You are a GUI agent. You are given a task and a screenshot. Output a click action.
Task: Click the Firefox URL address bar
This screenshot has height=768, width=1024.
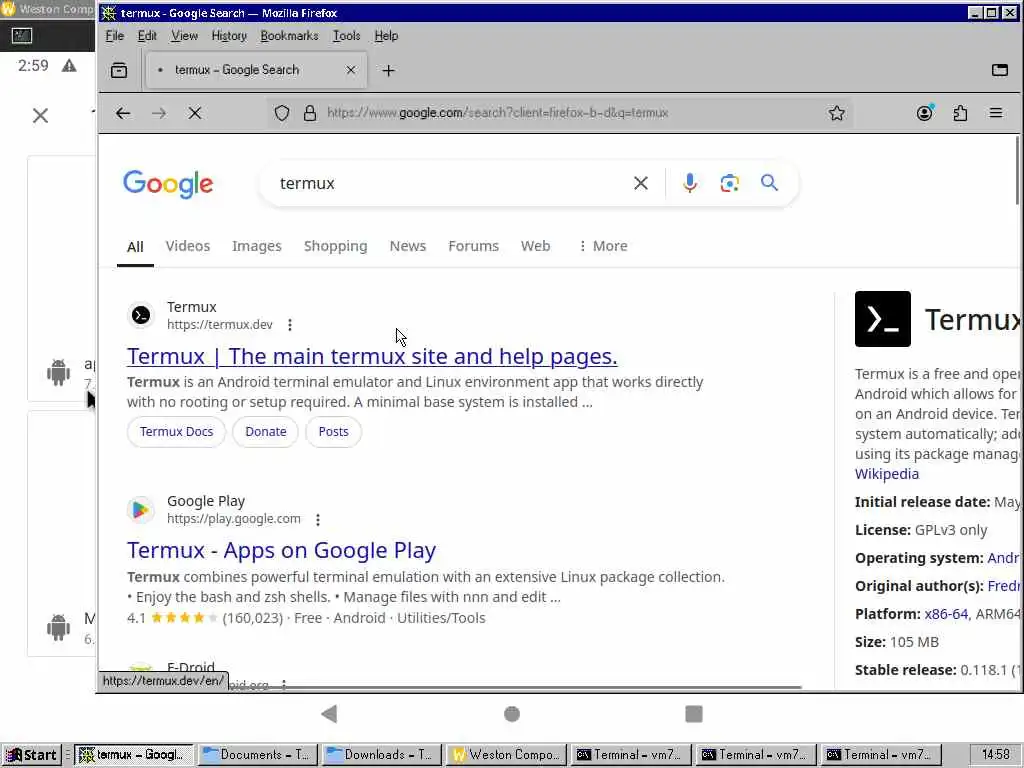(x=562, y=113)
